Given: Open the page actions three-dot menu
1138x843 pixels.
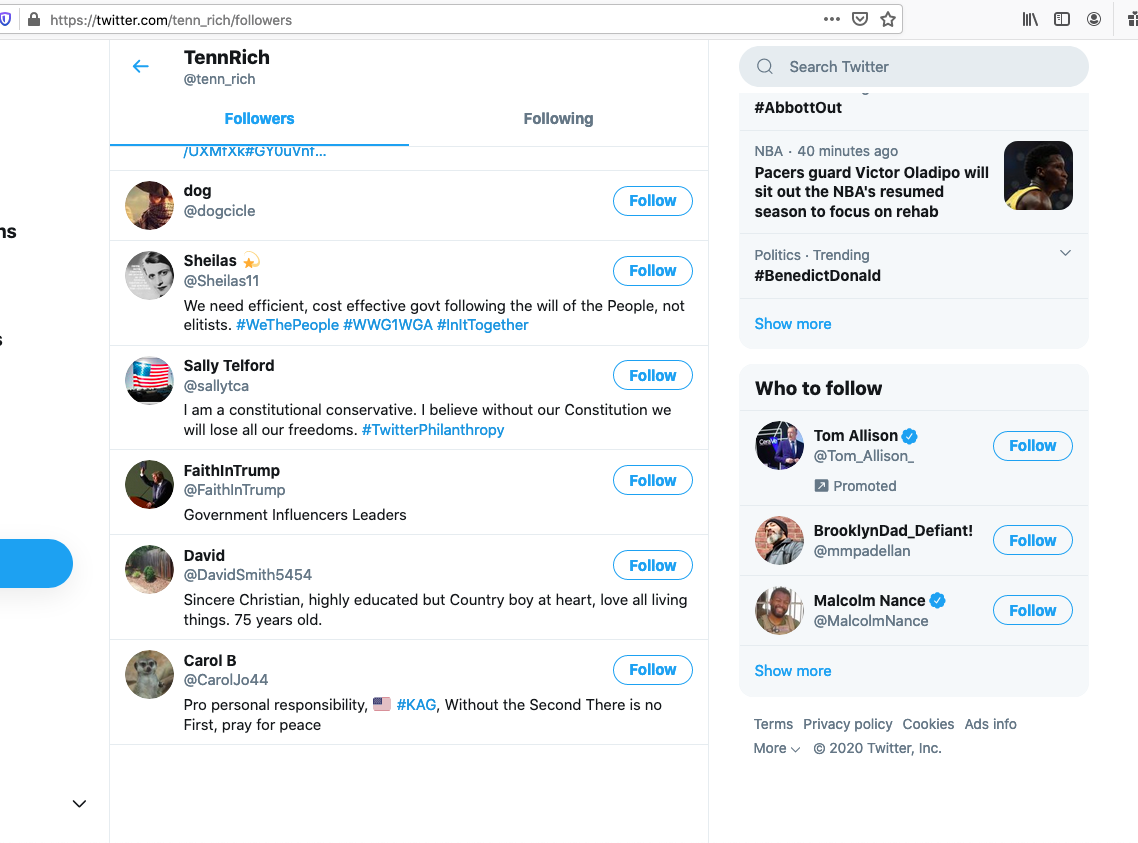Looking at the screenshot, I should click(x=831, y=19).
